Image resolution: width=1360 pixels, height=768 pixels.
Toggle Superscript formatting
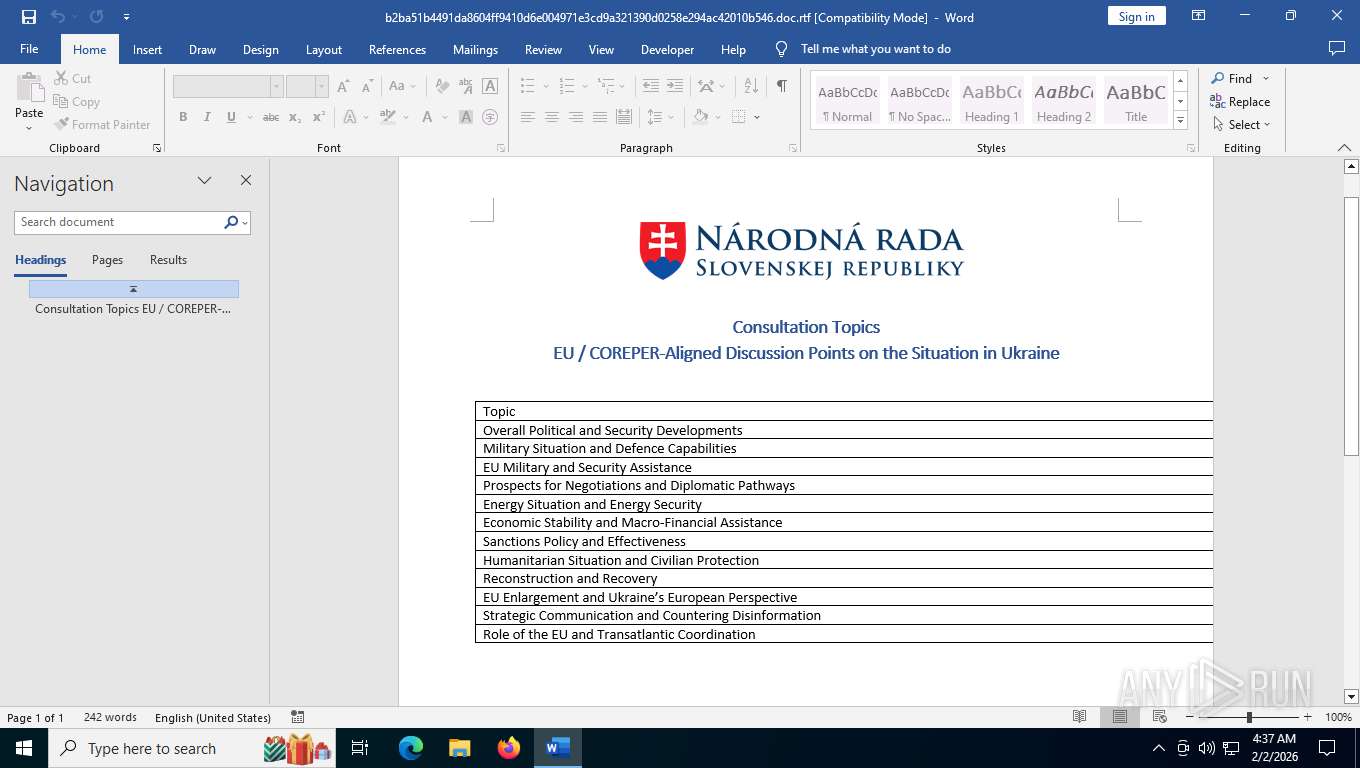click(319, 117)
